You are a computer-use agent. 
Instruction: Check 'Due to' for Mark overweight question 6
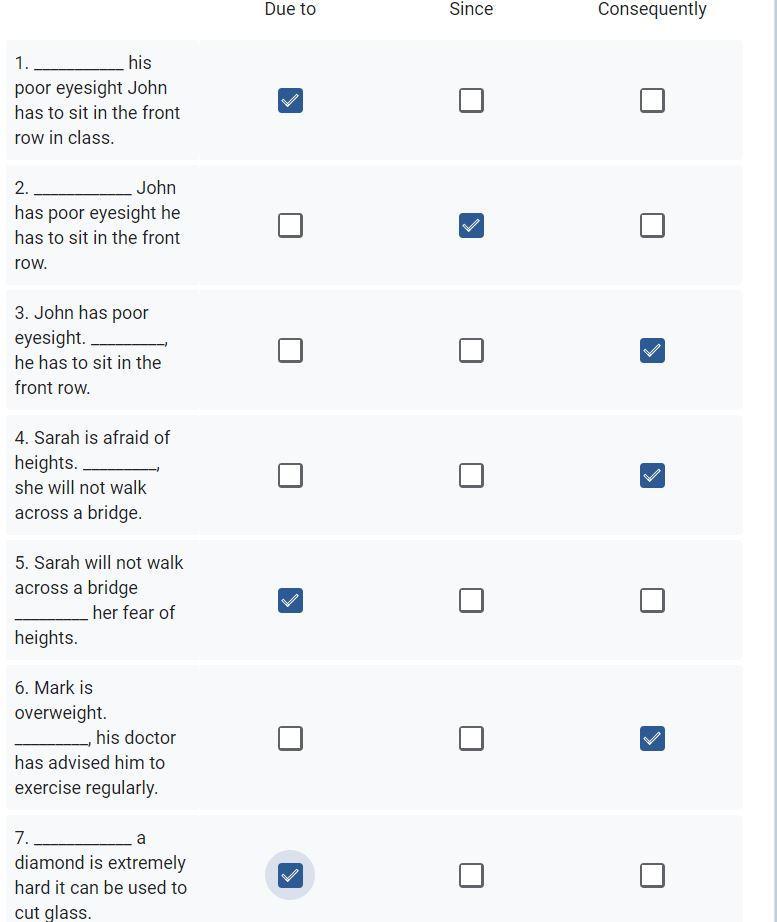point(290,738)
